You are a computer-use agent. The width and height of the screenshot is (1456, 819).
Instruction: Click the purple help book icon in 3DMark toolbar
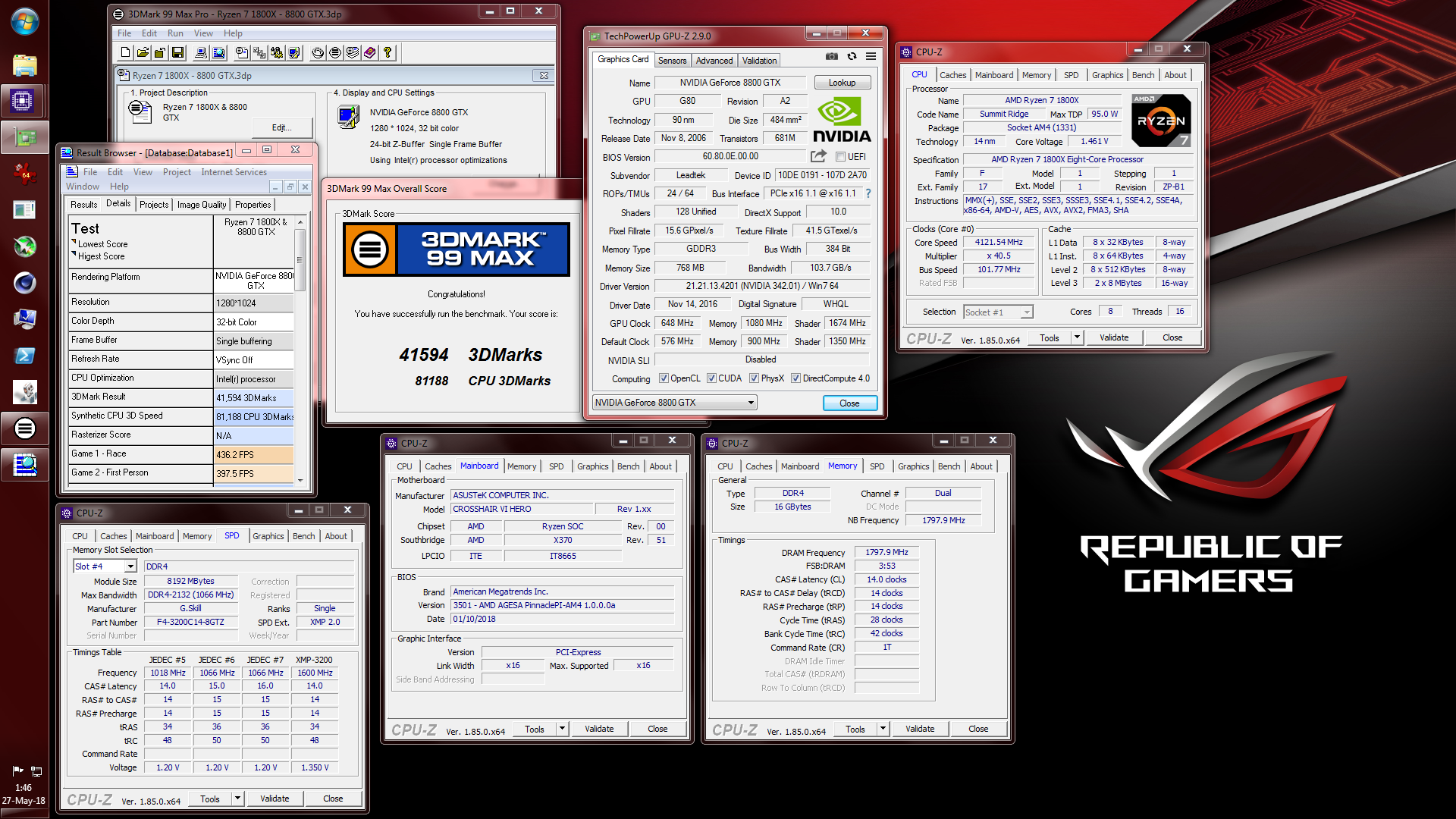370,52
